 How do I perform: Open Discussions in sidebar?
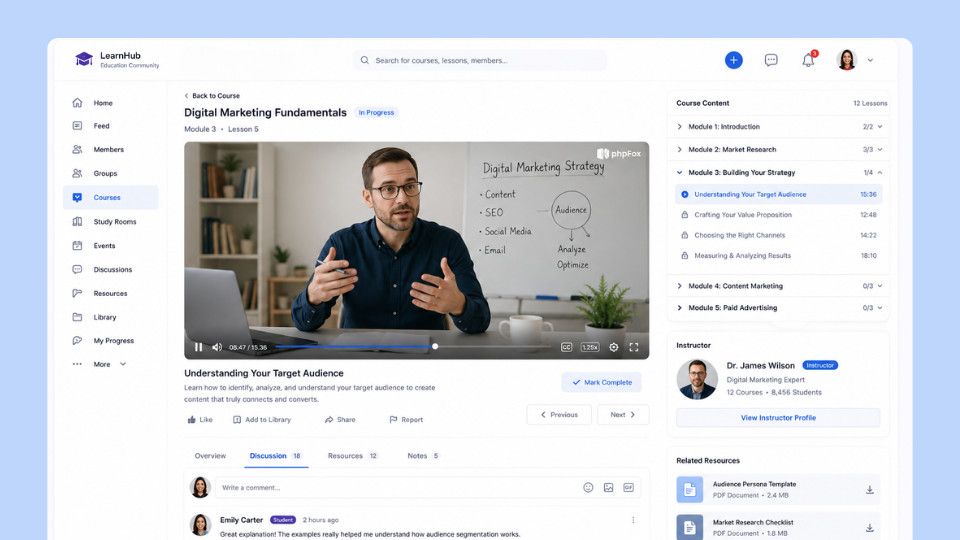pos(112,269)
